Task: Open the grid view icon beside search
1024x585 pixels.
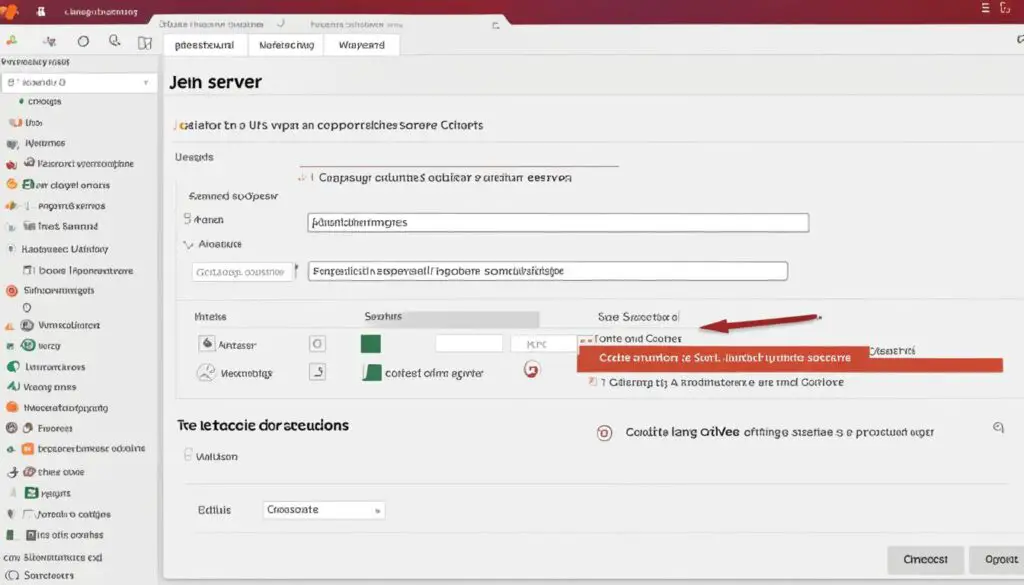Action: 145,42
